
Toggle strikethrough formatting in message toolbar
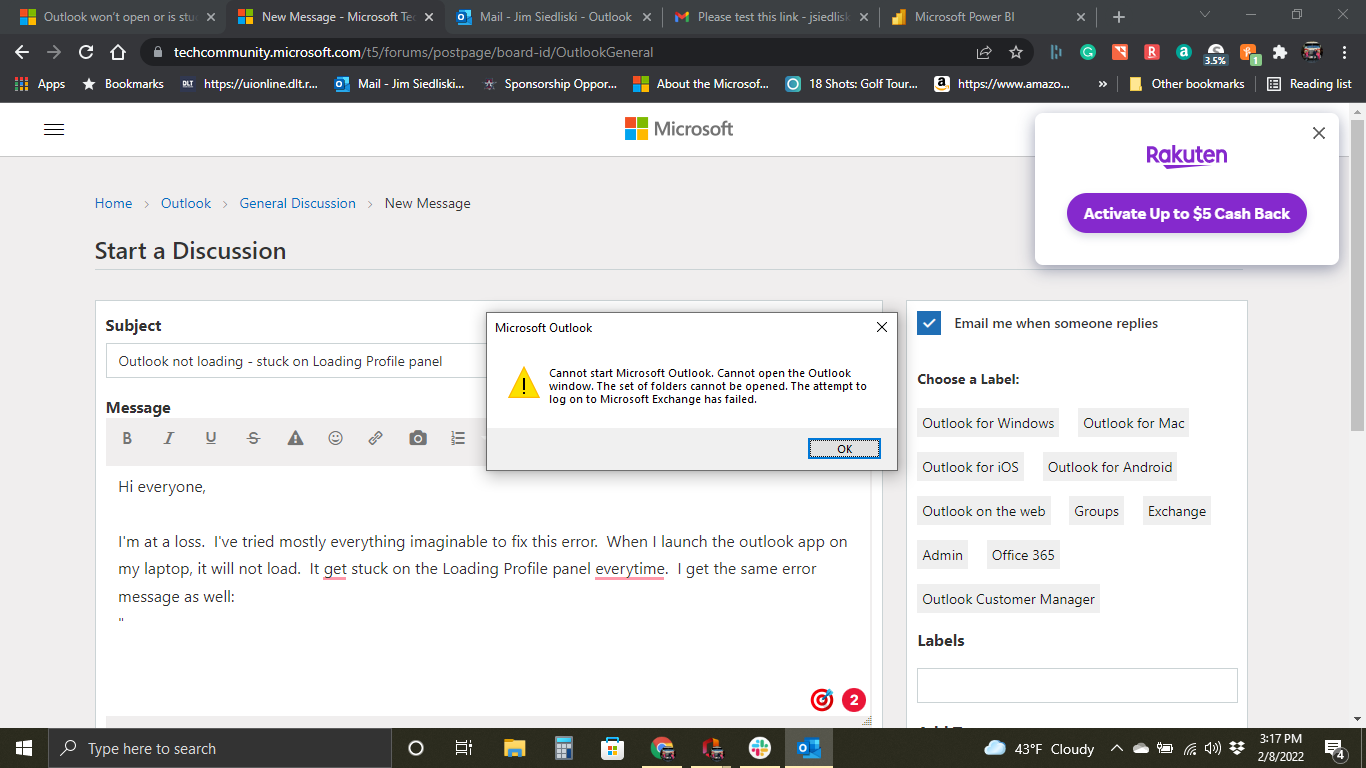click(253, 438)
